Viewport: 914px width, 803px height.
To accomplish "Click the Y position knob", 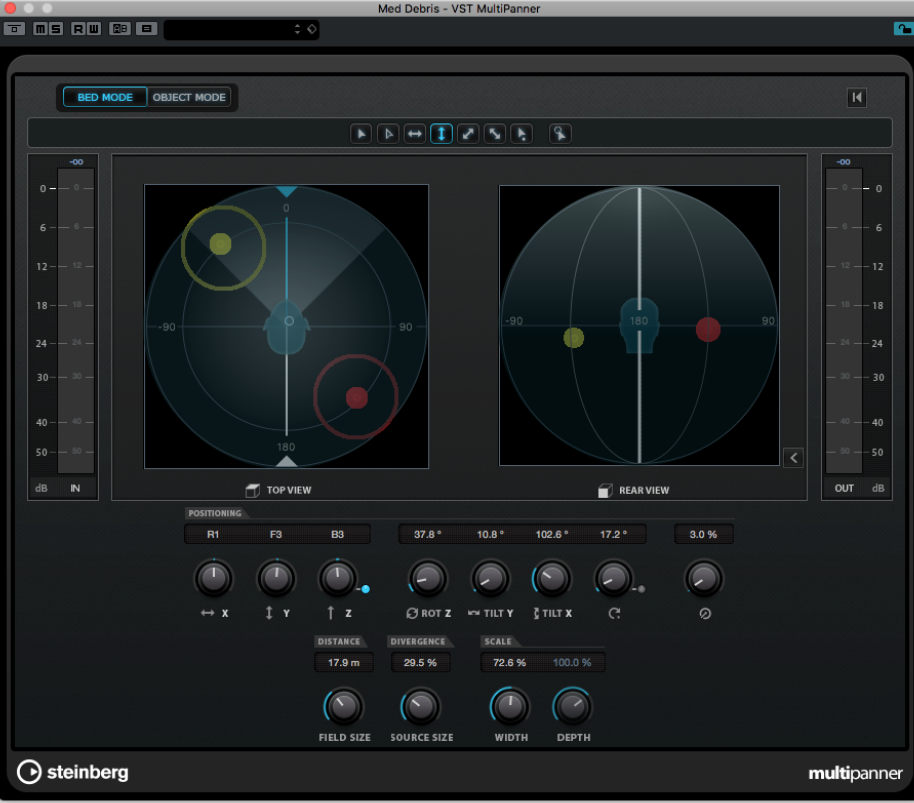I will pyautogui.click(x=276, y=578).
